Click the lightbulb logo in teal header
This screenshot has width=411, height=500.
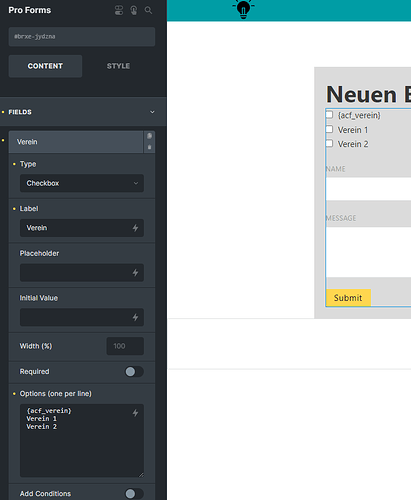click(243, 8)
